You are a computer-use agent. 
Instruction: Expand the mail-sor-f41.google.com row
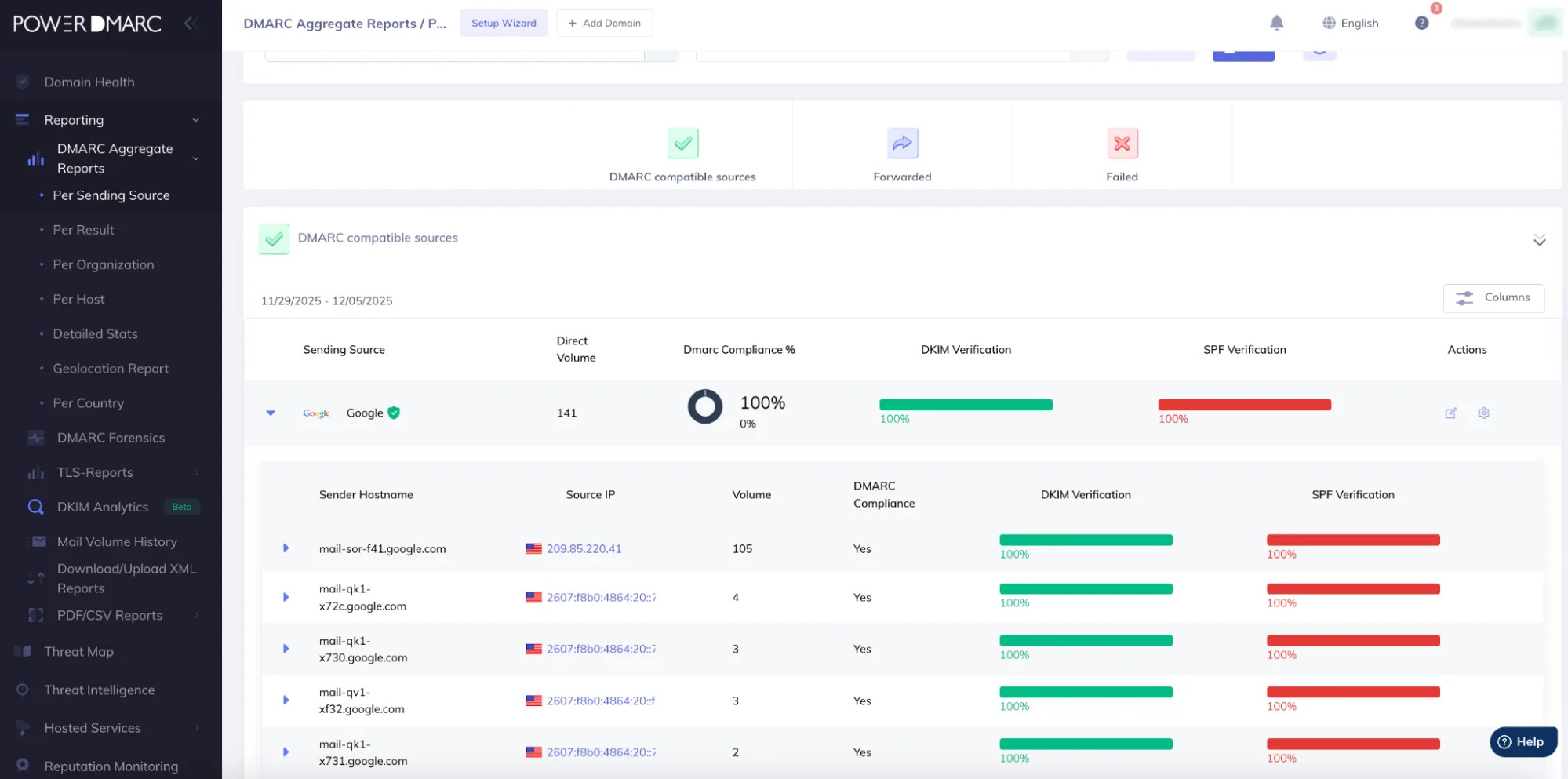click(x=286, y=548)
